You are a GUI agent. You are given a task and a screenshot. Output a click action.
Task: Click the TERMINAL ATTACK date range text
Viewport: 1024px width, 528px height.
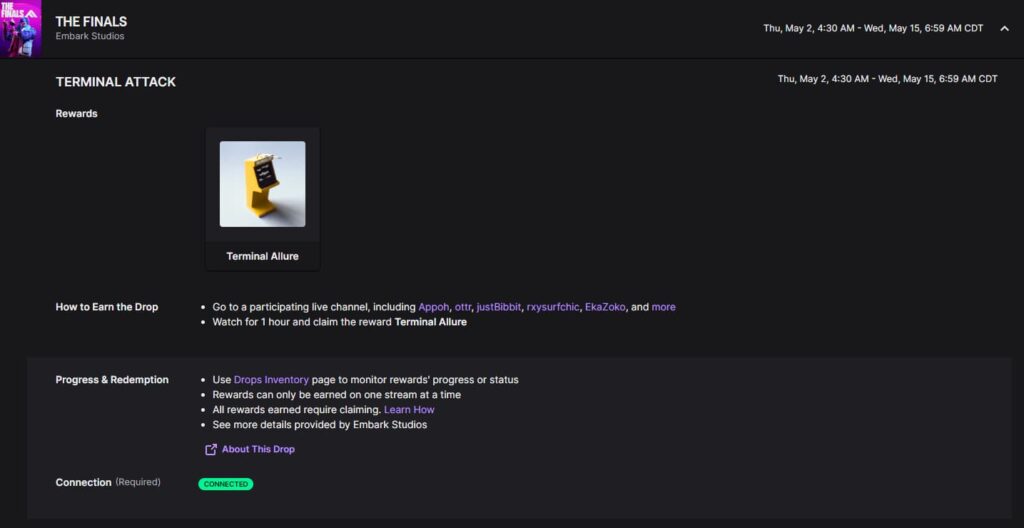[888, 78]
